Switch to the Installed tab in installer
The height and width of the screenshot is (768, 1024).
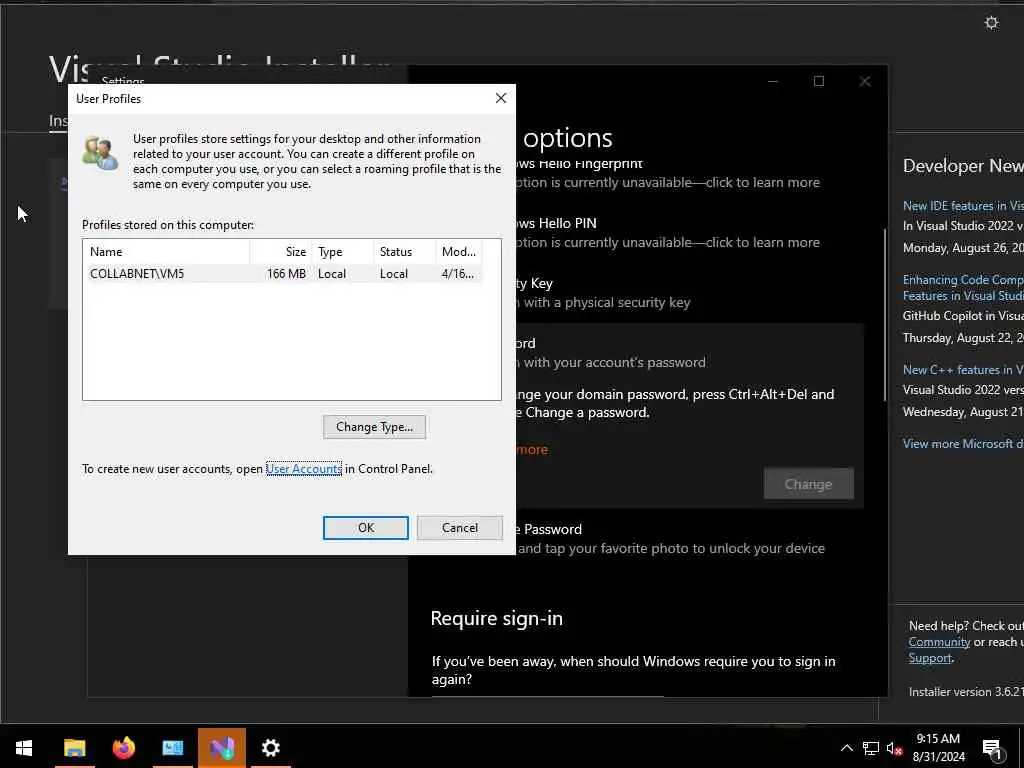(x=58, y=121)
